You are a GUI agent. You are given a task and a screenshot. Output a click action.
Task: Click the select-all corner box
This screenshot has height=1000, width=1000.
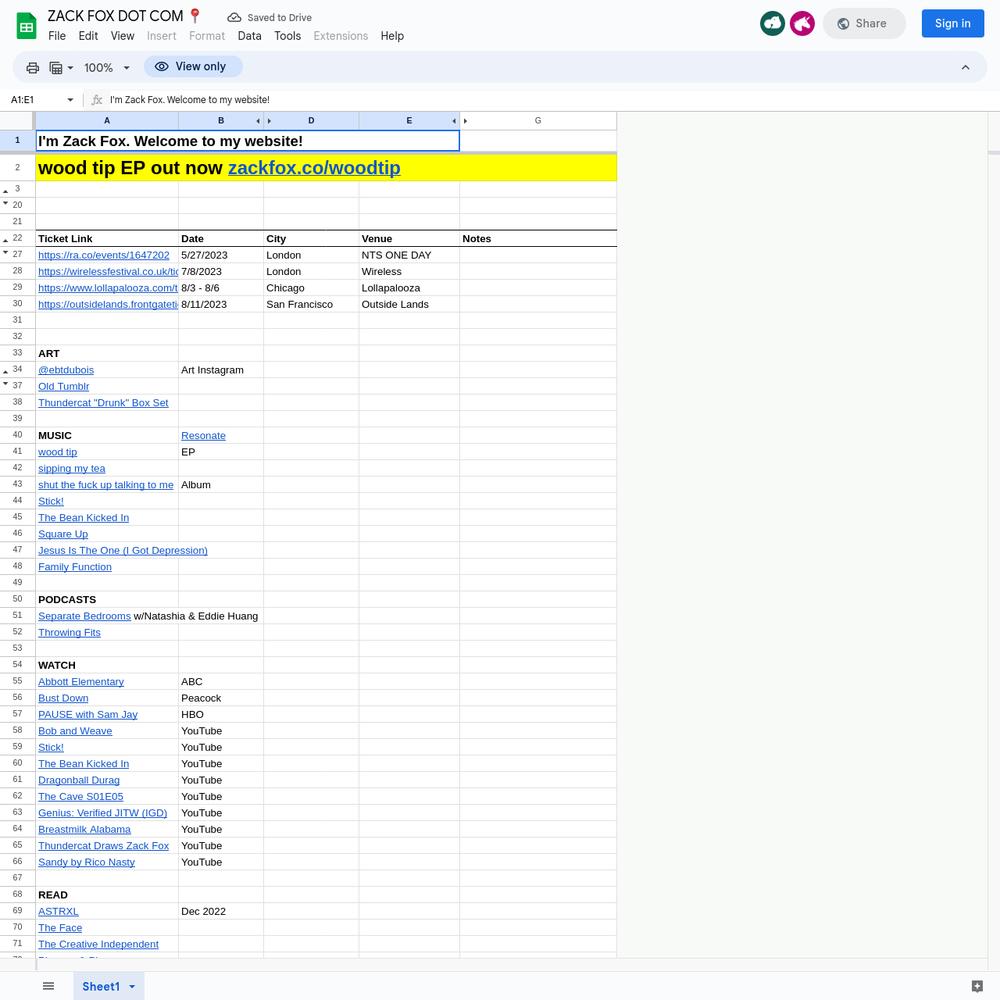point(17,121)
